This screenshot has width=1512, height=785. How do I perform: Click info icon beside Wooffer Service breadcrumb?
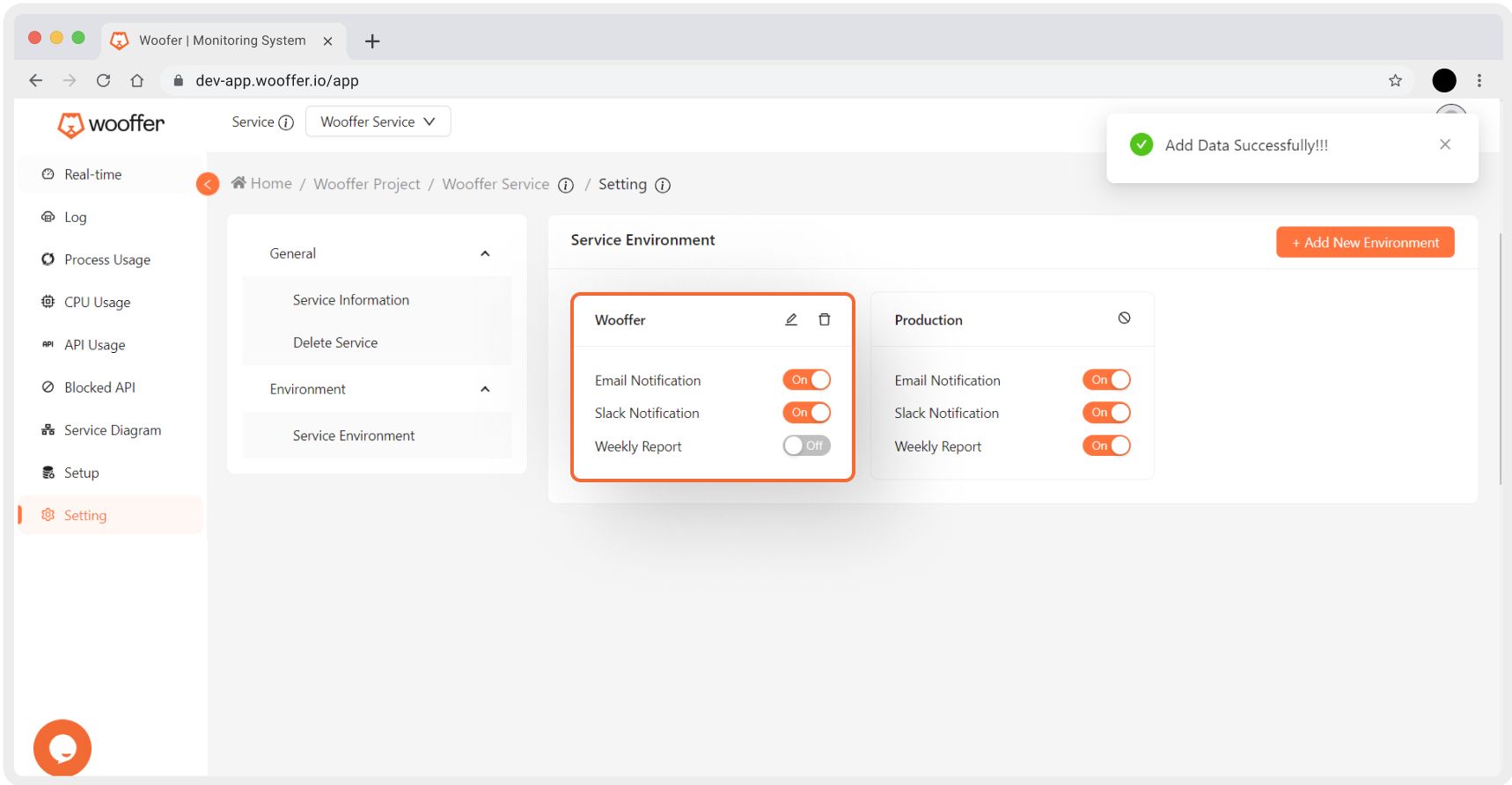point(566,185)
